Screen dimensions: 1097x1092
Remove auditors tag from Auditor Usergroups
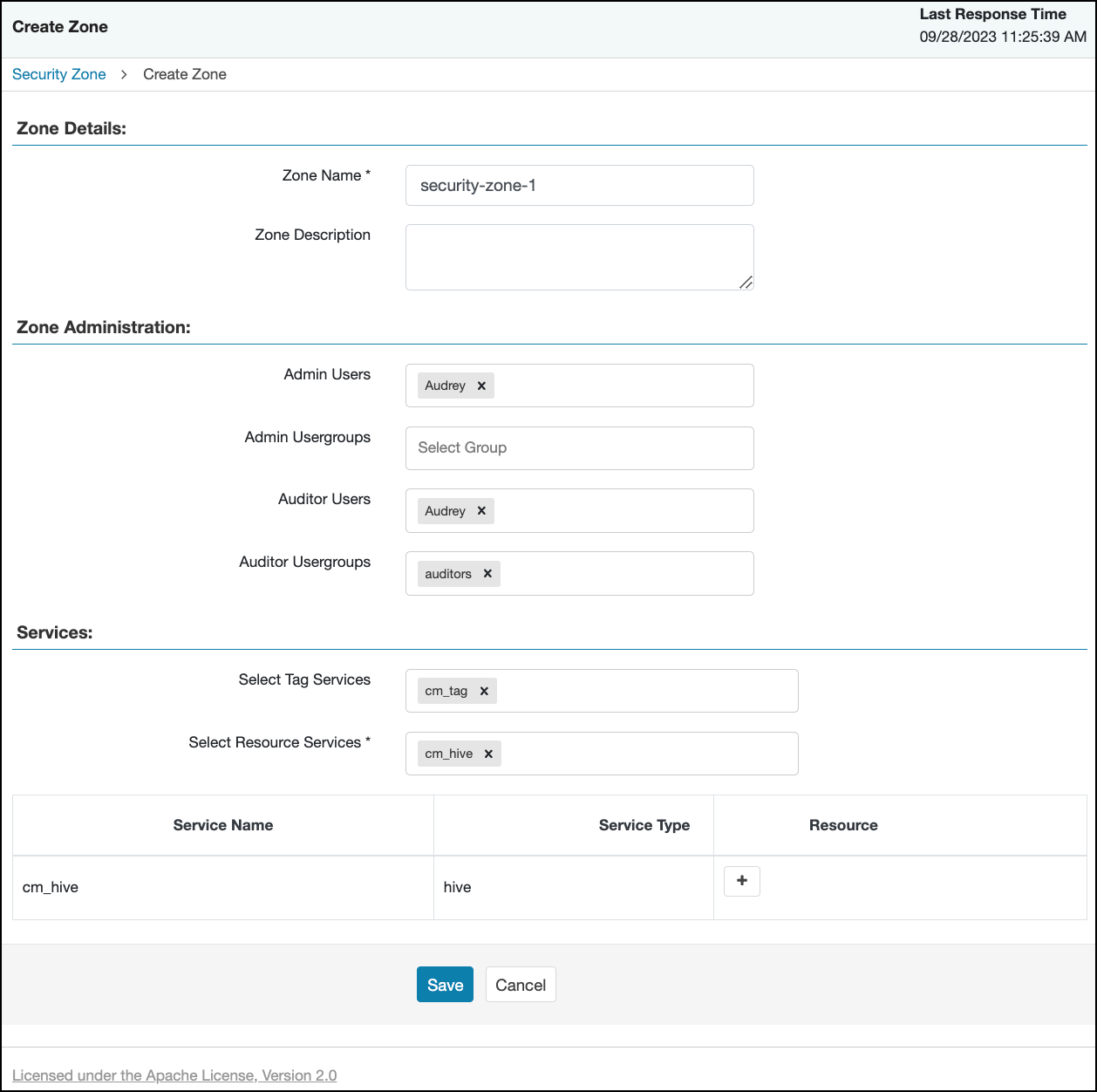click(x=487, y=574)
